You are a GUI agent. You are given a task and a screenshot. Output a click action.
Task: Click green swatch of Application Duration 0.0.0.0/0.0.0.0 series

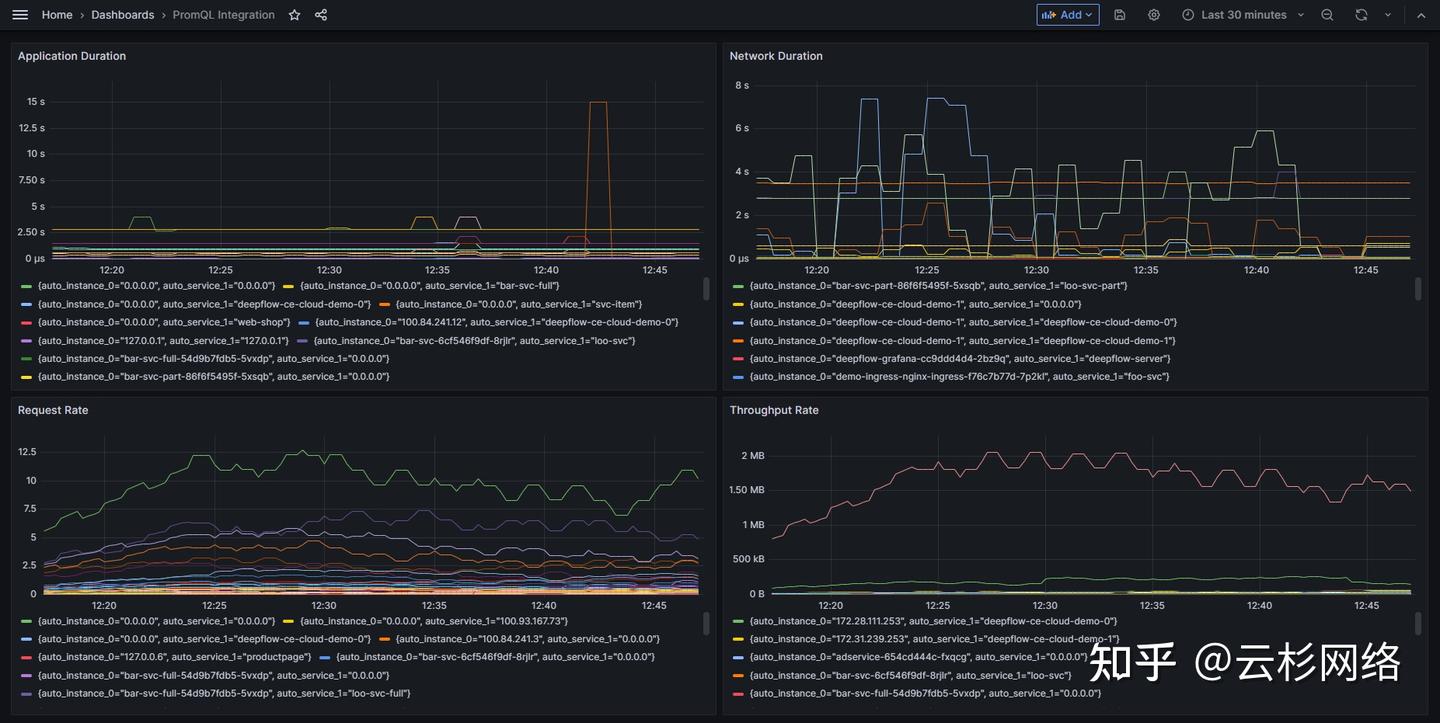point(27,286)
